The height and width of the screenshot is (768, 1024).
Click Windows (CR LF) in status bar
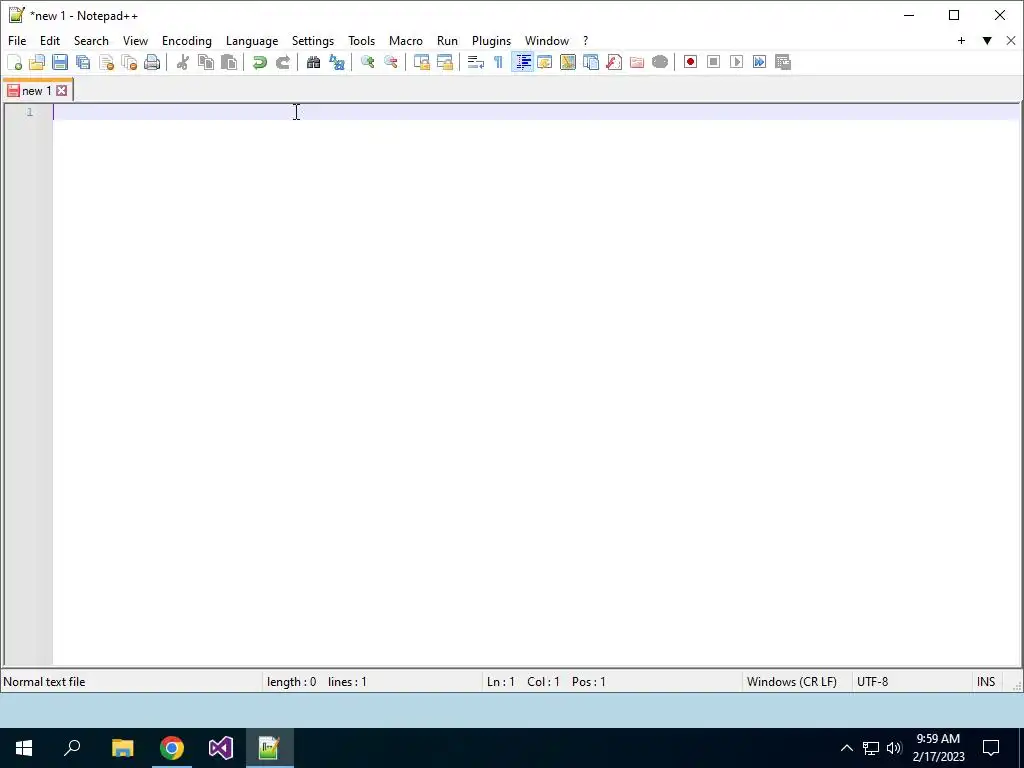coord(792,682)
